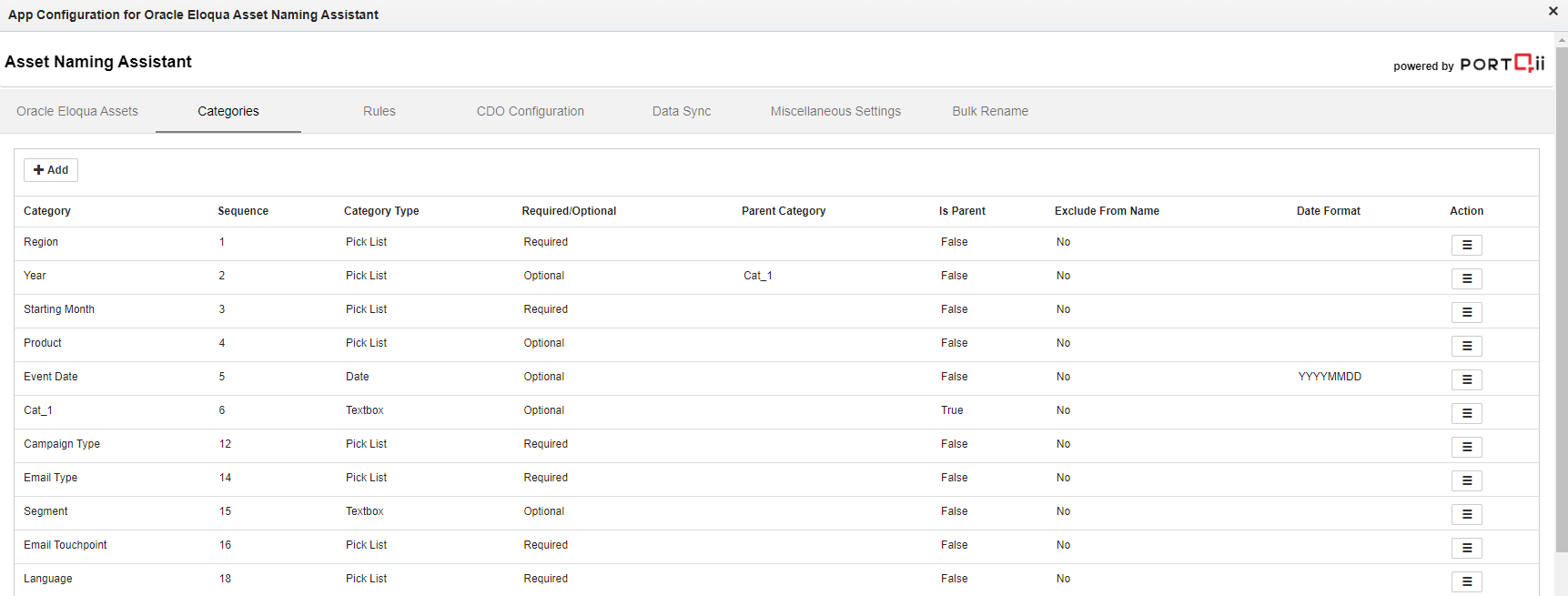This screenshot has width=1568, height=596.
Task: Open the Bulk Rename tab
Action: click(x=990, y=111)
